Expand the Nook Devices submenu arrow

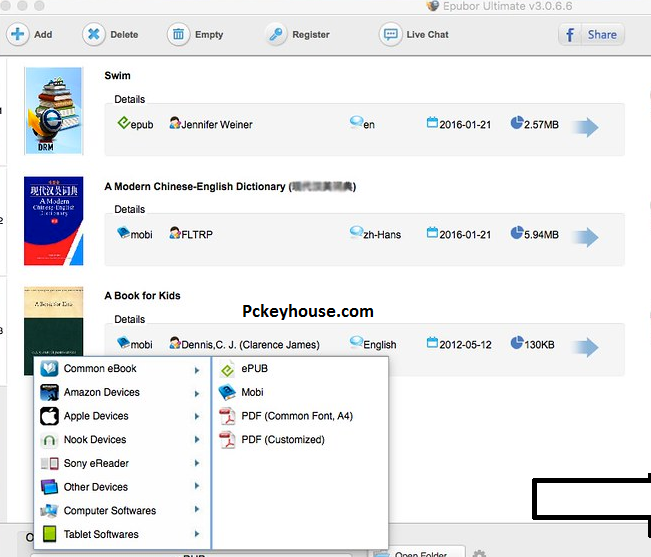point(197,440)
